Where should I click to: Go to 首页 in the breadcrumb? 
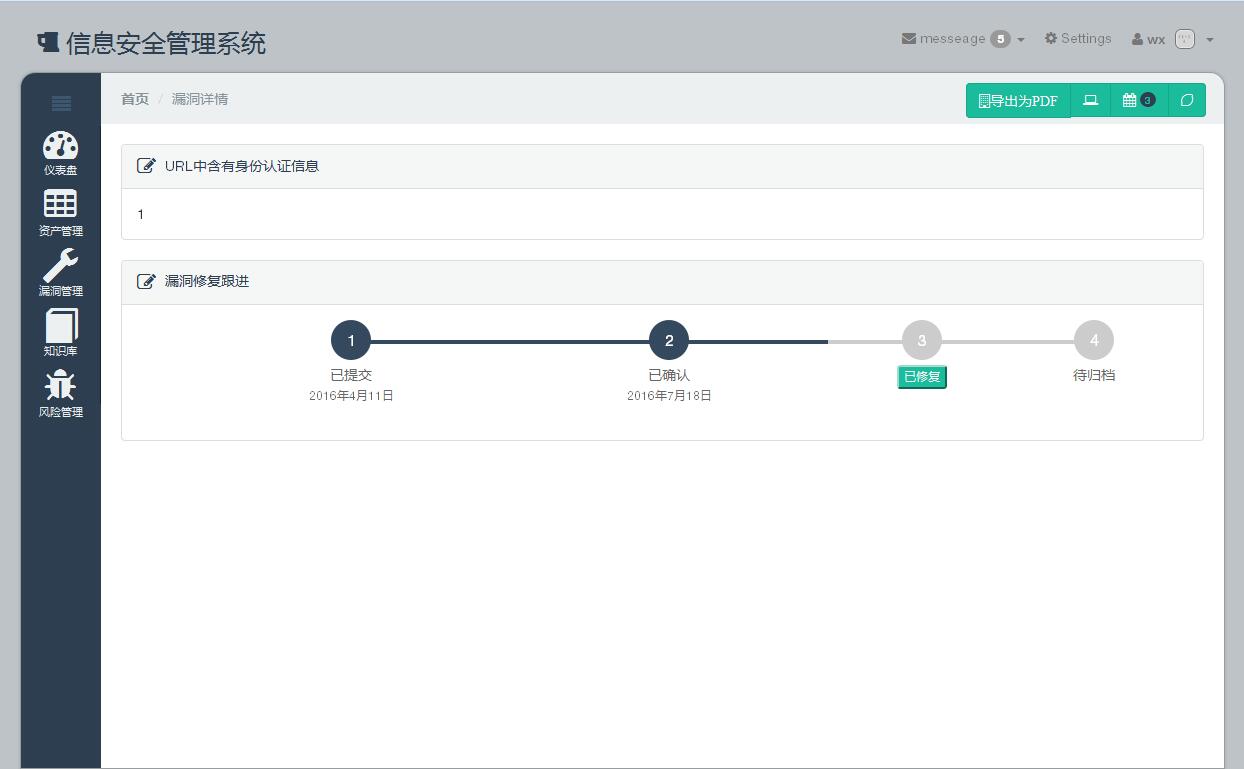(135, 99)
